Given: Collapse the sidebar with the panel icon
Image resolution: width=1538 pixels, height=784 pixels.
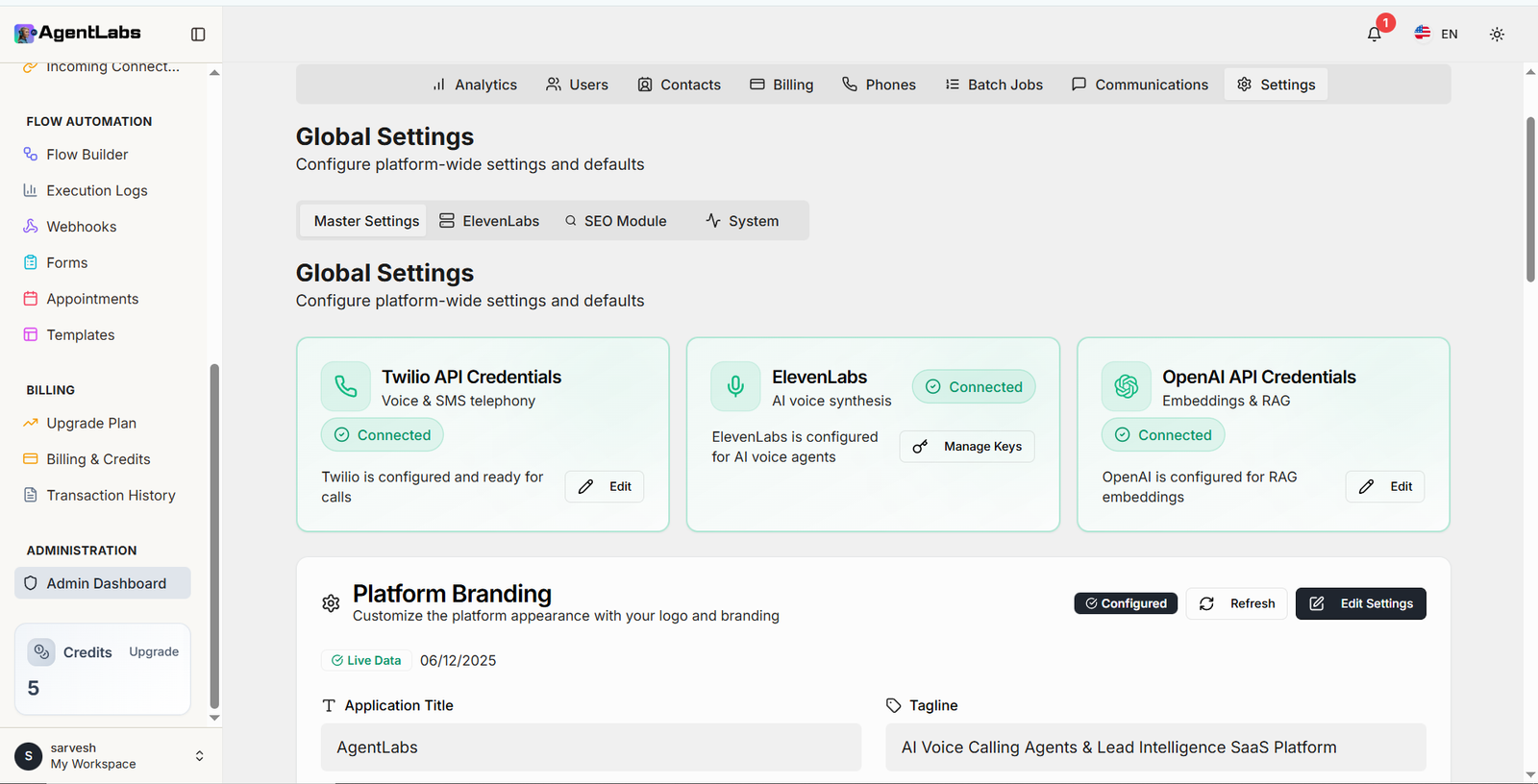Looking at the screenshot, I should point(198,35).
